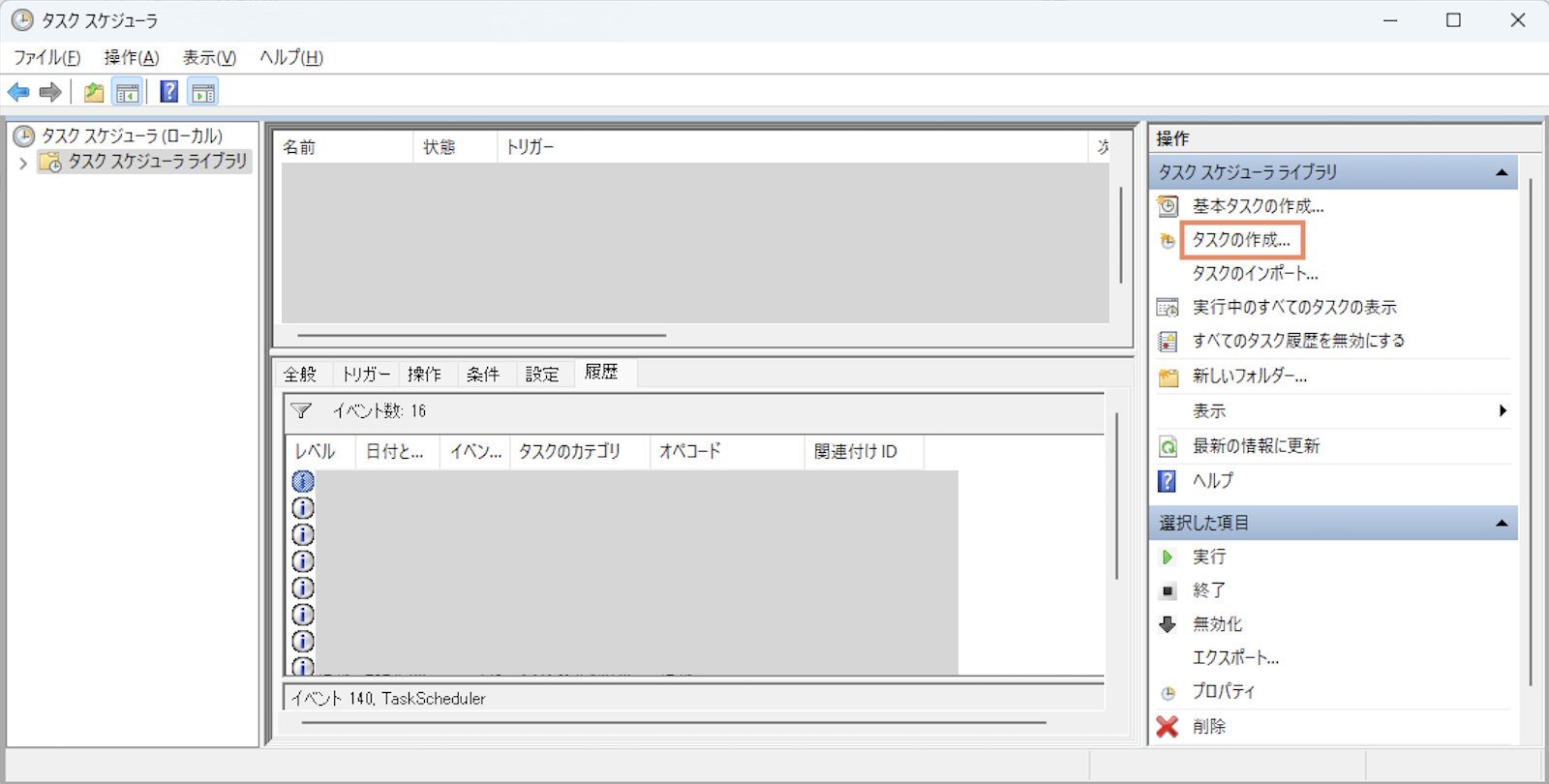1549x784 pixels.
Task: Click the task list horizontal scrollbar
Action: 482,336
